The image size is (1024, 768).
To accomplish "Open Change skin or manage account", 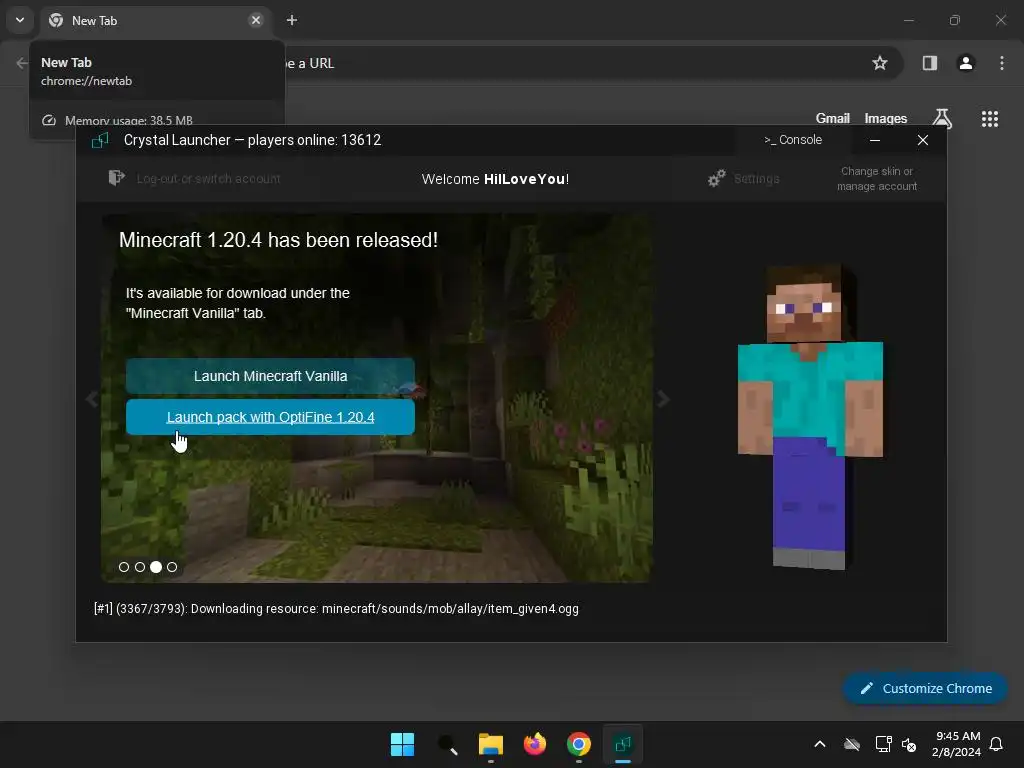I will tap(876, 178).
